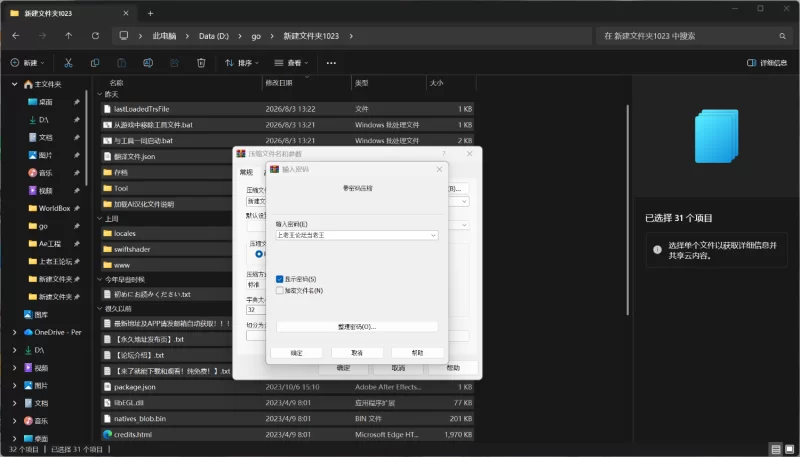Click the navigation pane scrollbar

pos(87,138)
